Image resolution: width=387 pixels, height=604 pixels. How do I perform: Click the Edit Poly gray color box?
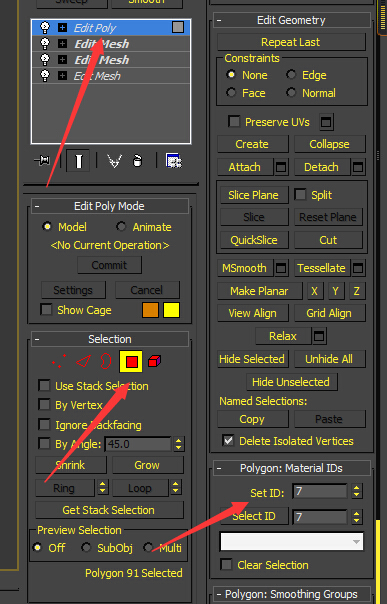tap(178, 27)
